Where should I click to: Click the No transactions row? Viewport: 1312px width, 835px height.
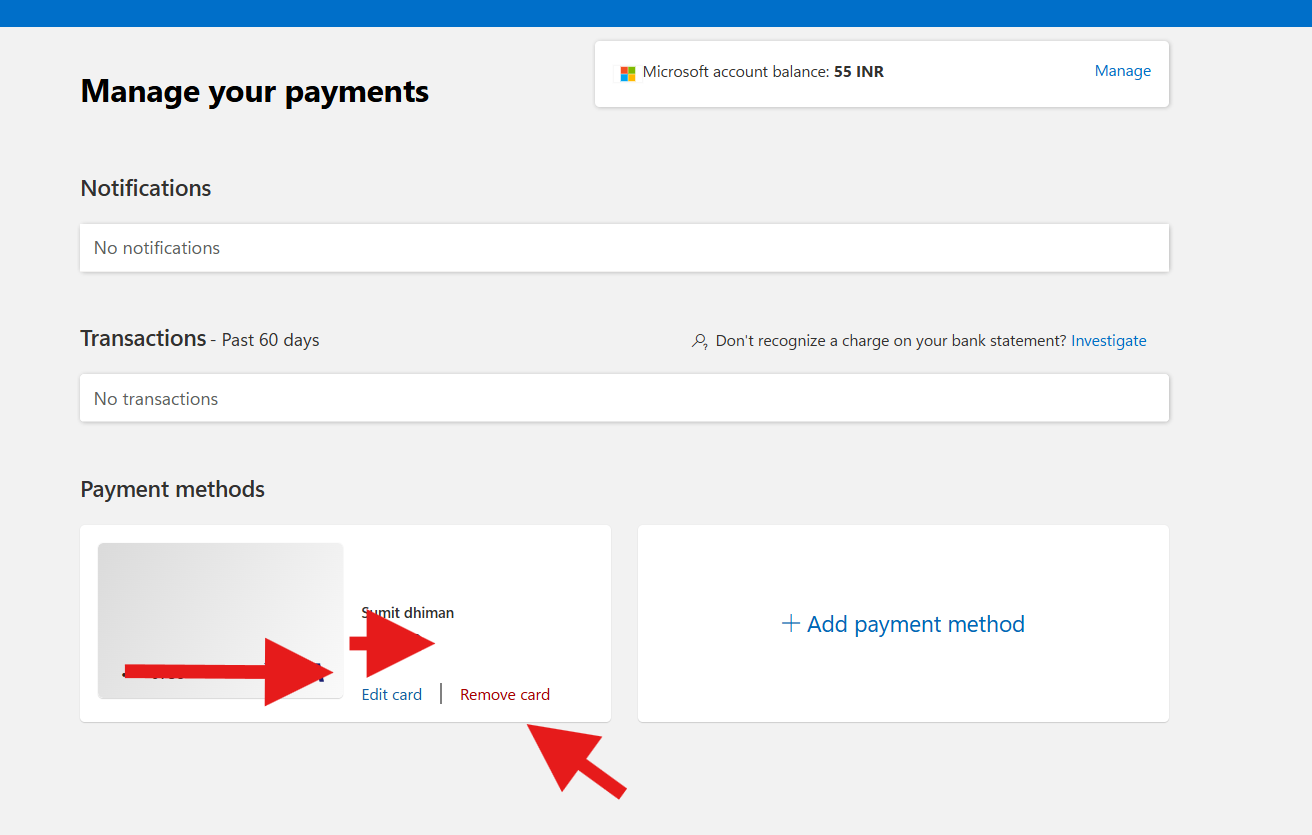624,398
